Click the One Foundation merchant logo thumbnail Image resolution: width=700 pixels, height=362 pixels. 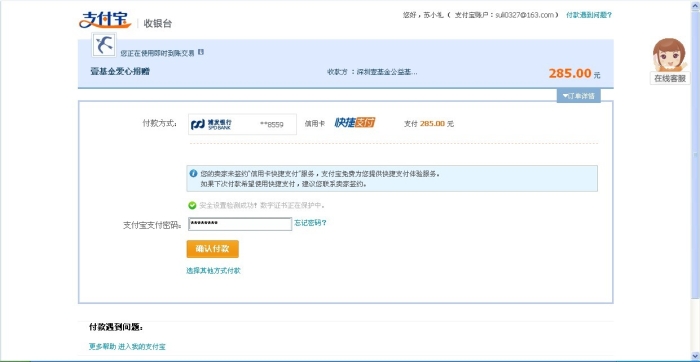(104, 44)
